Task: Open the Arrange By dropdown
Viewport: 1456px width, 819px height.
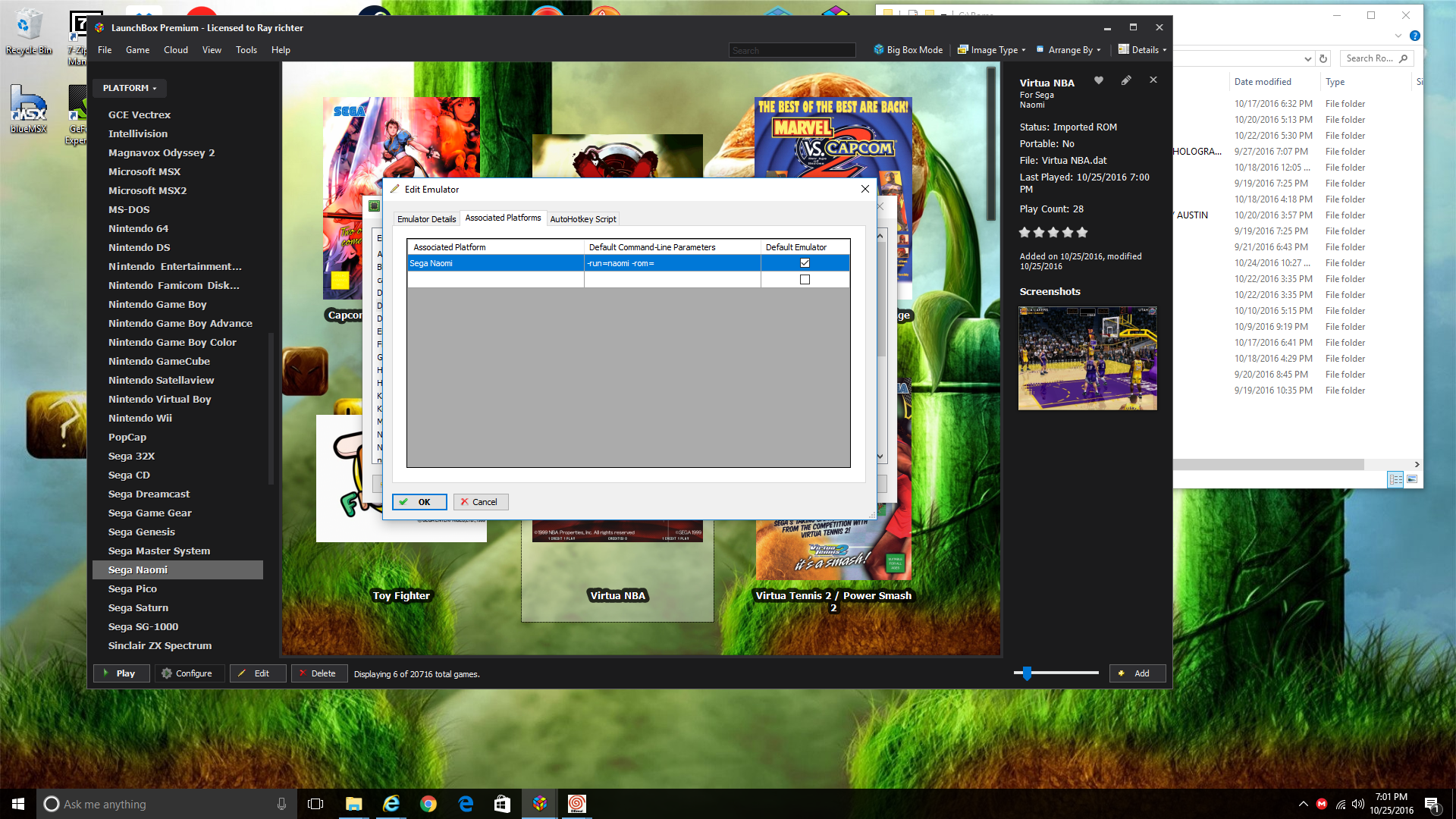Action: 1068,50
